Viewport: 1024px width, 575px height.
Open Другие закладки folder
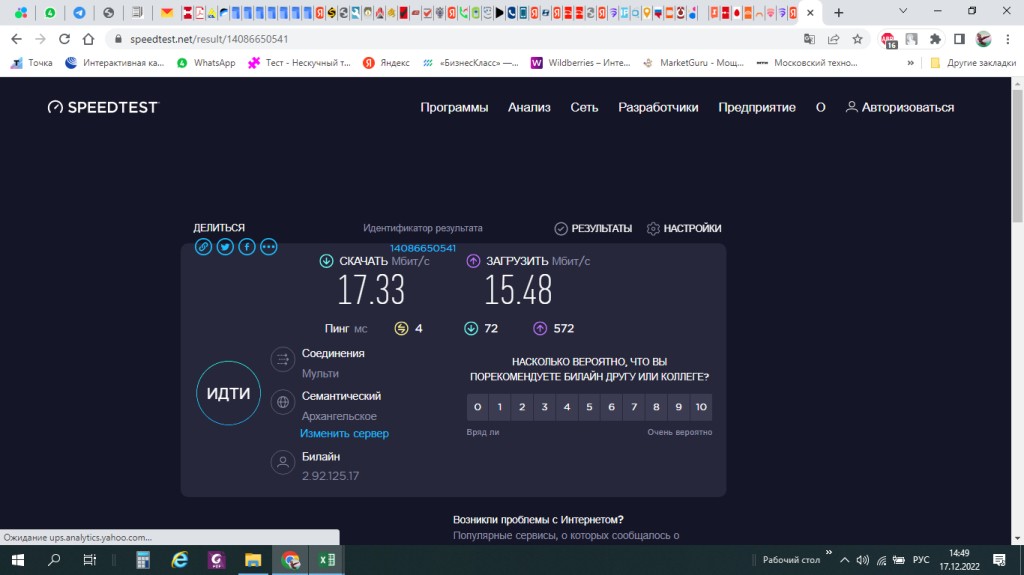pos(973,63)
